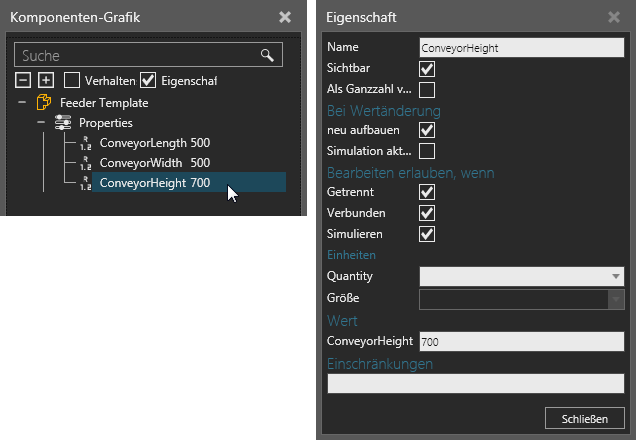Collapse all nodes with minus icon
This screenshot has width=636, height=440.
pyautogui.click(x=23, y=80)
